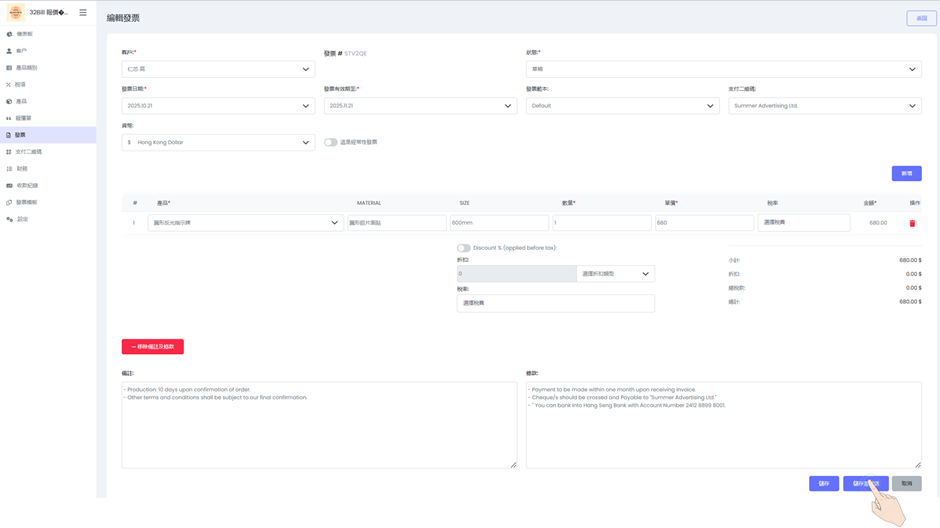Click the SIZE field containing 600mm
This screenshot has width=940, height=528.
[x=498, y=223]
